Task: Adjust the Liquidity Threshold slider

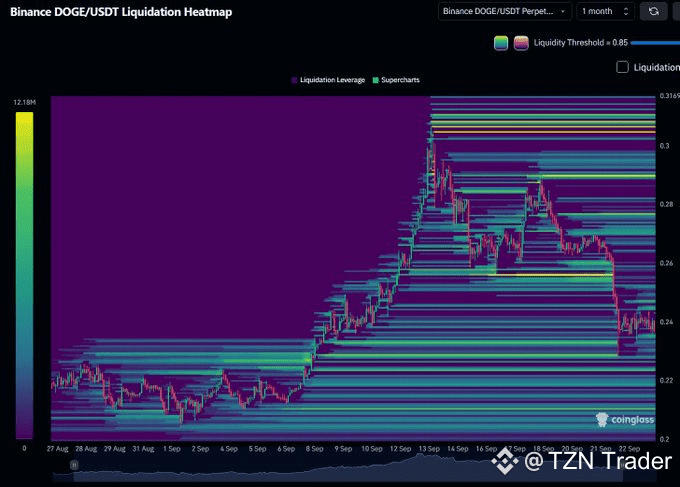Action: [655, 43]
